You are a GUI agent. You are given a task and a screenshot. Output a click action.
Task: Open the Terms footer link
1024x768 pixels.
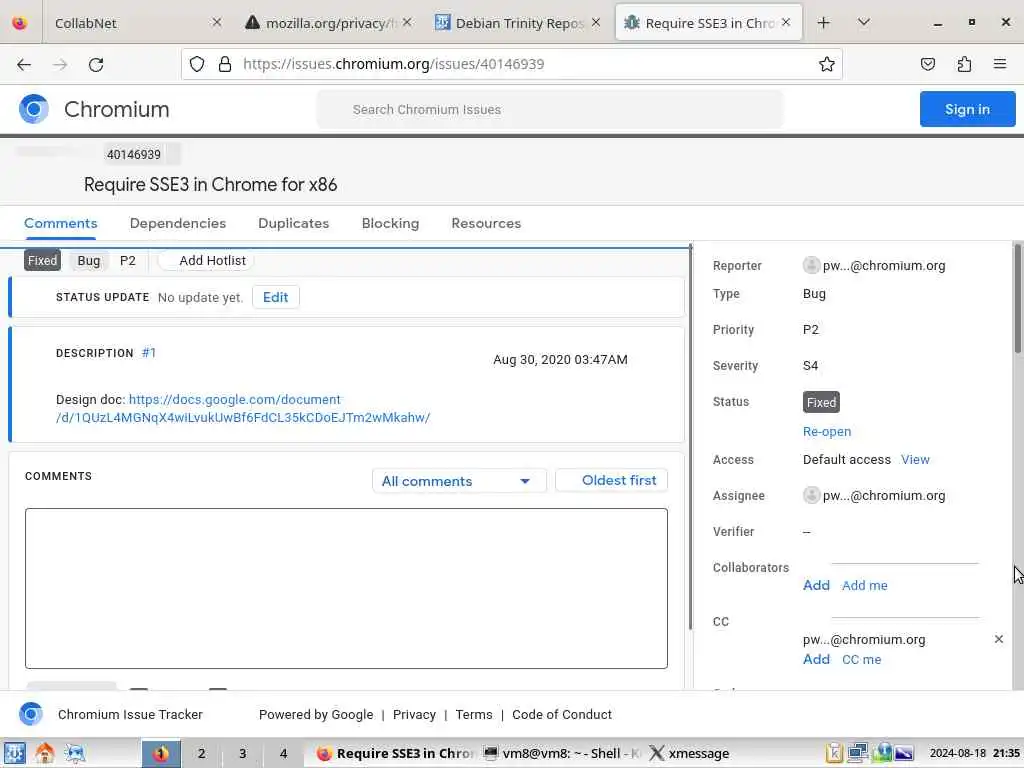point(473,714)
